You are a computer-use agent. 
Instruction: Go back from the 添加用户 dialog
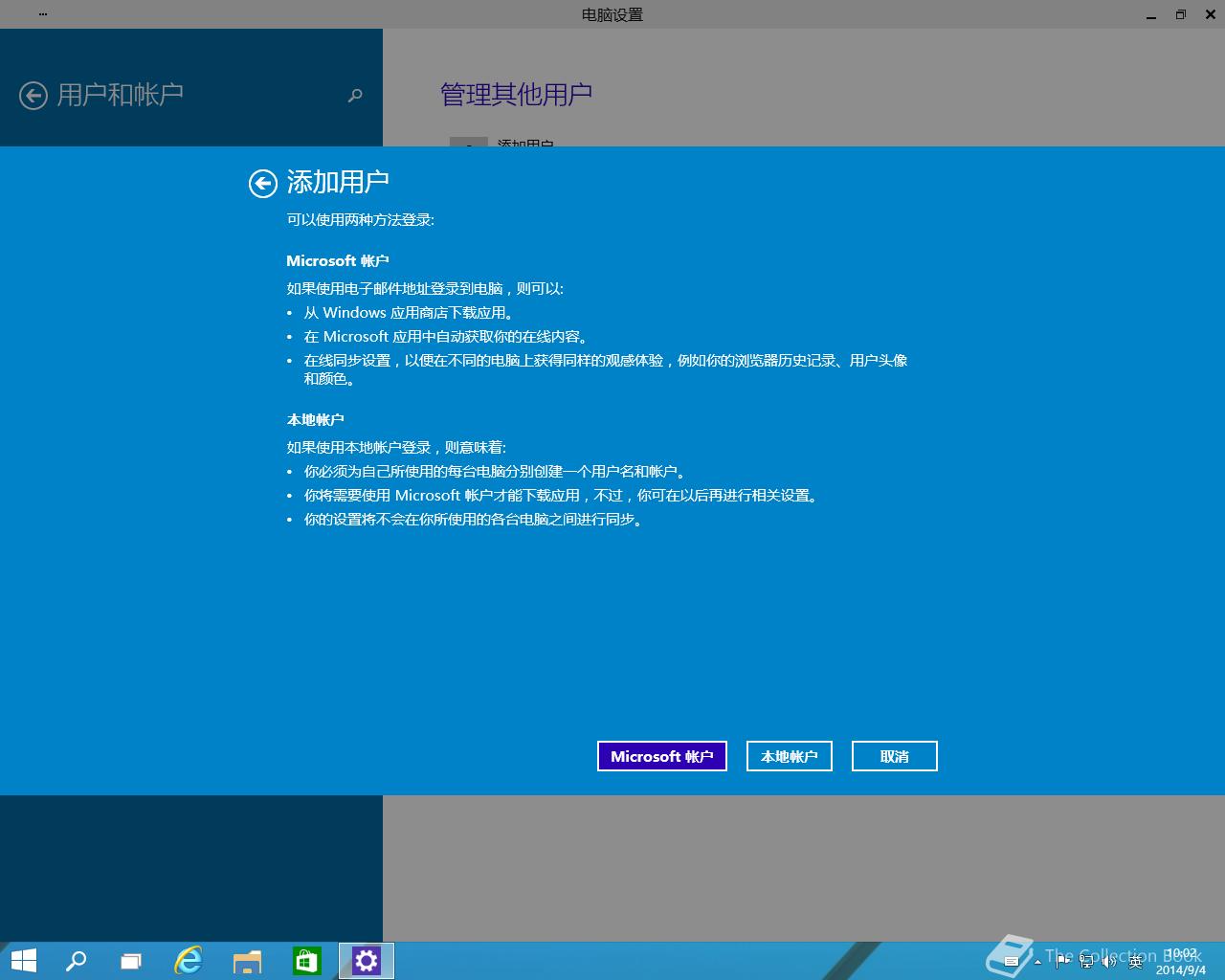(x=263, y=183)
